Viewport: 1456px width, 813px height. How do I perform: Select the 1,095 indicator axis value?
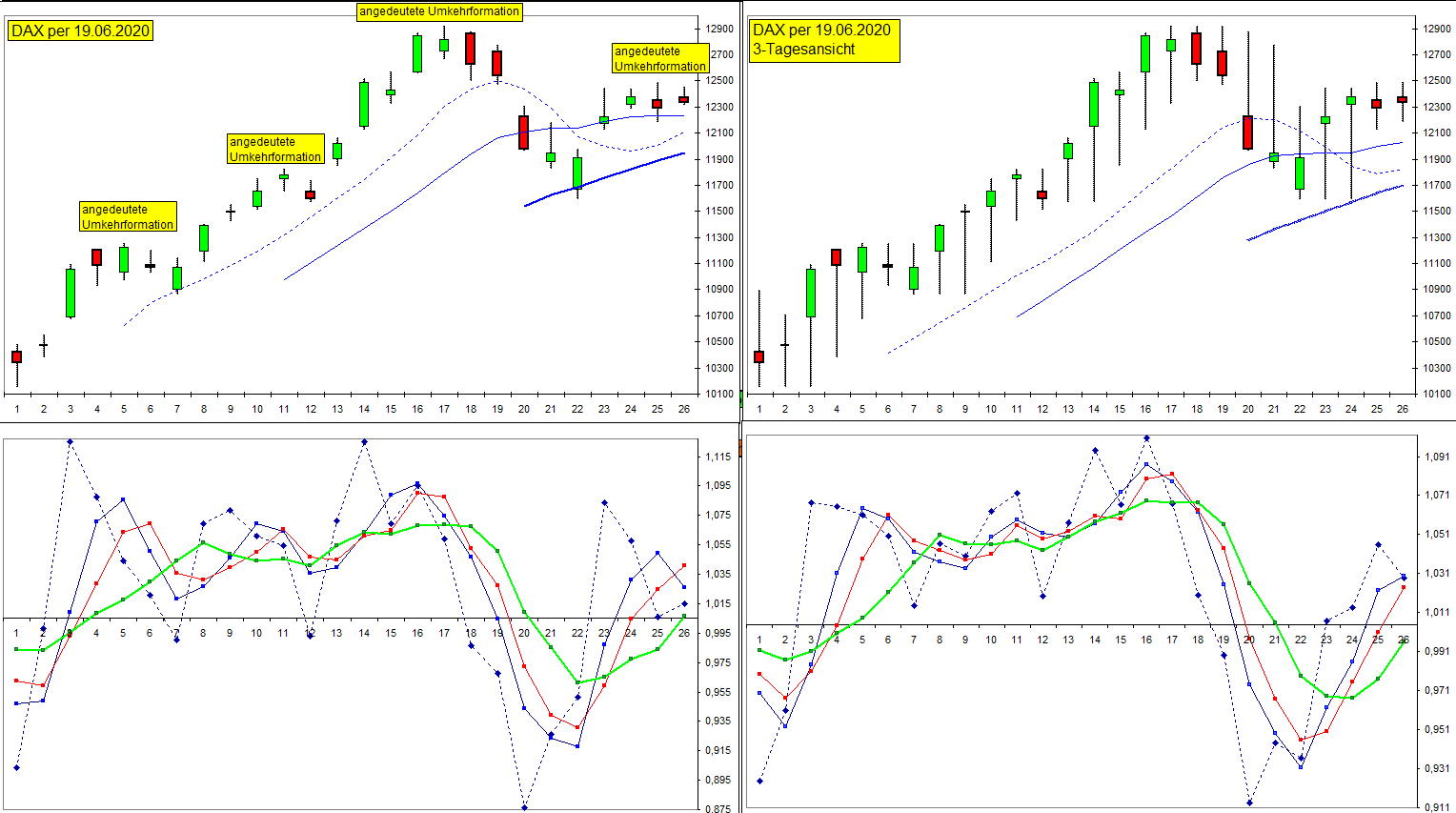(x=719, y=486)
